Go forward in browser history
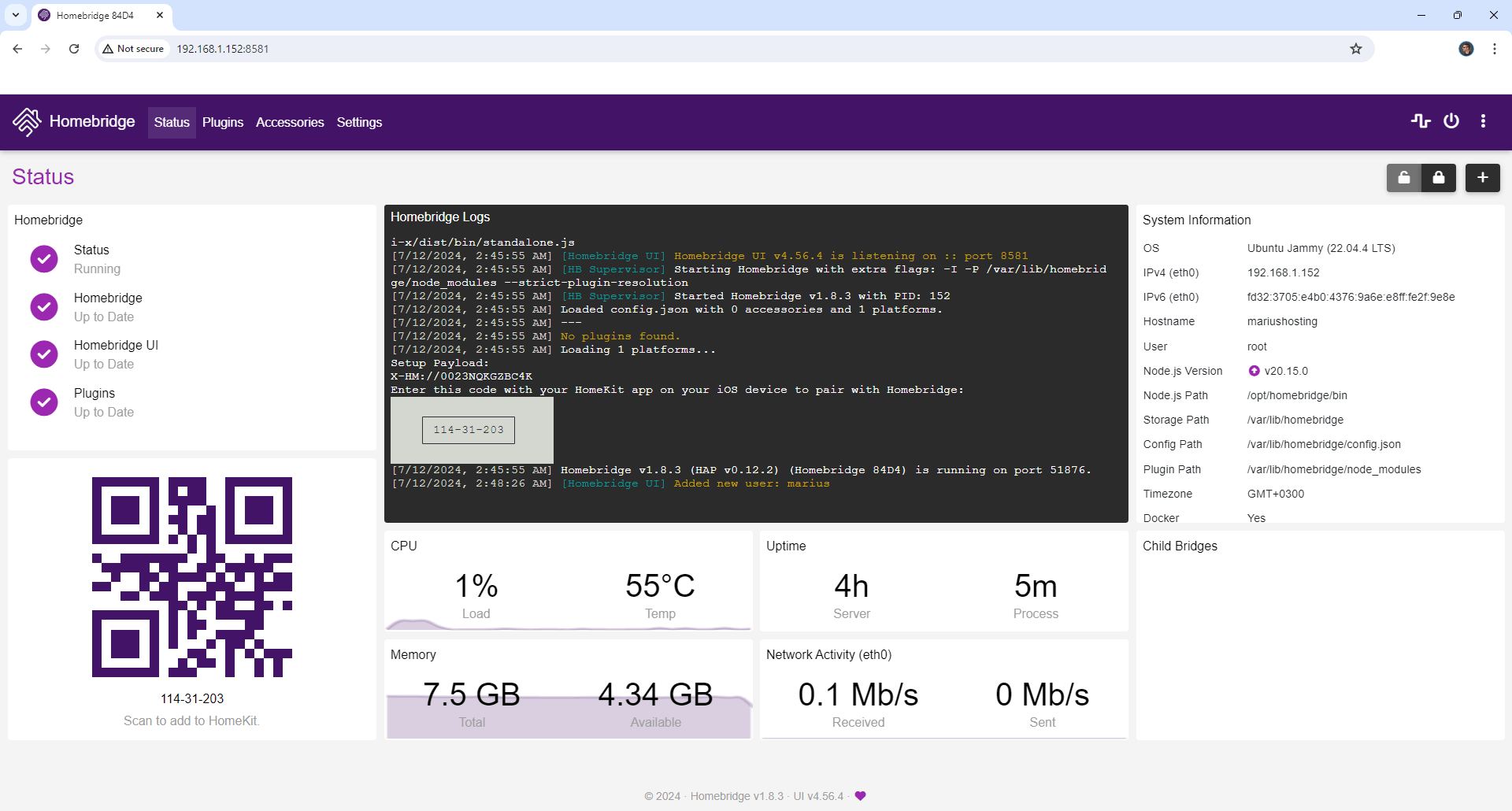The image size is (1512, 811). pos(46,49)
